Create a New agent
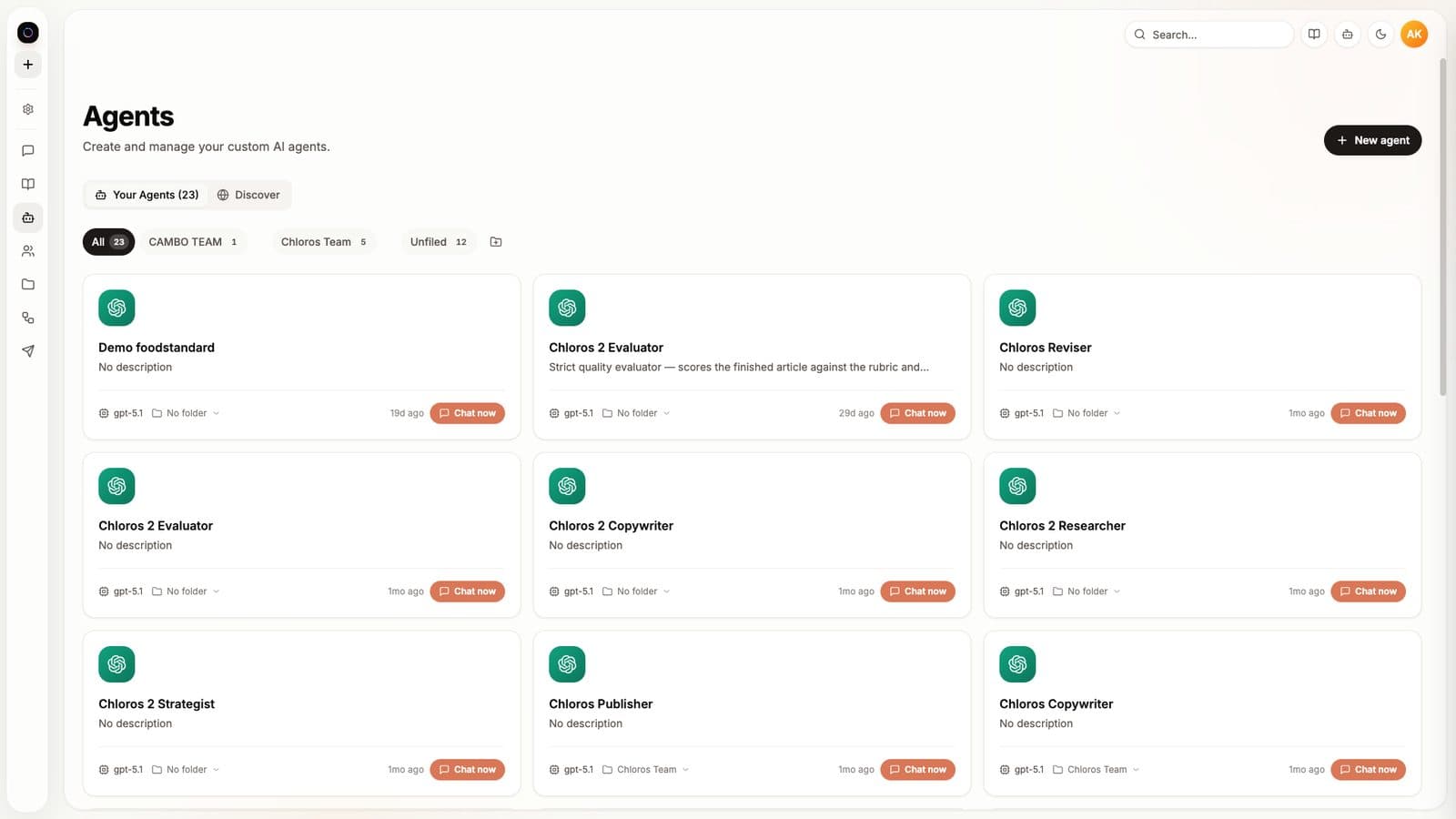1456x819 pixels. (x=1372, y=140)
